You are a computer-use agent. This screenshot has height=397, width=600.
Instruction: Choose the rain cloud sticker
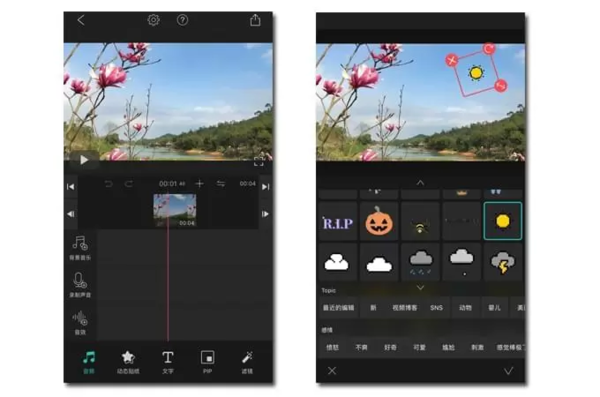[420, 262]
